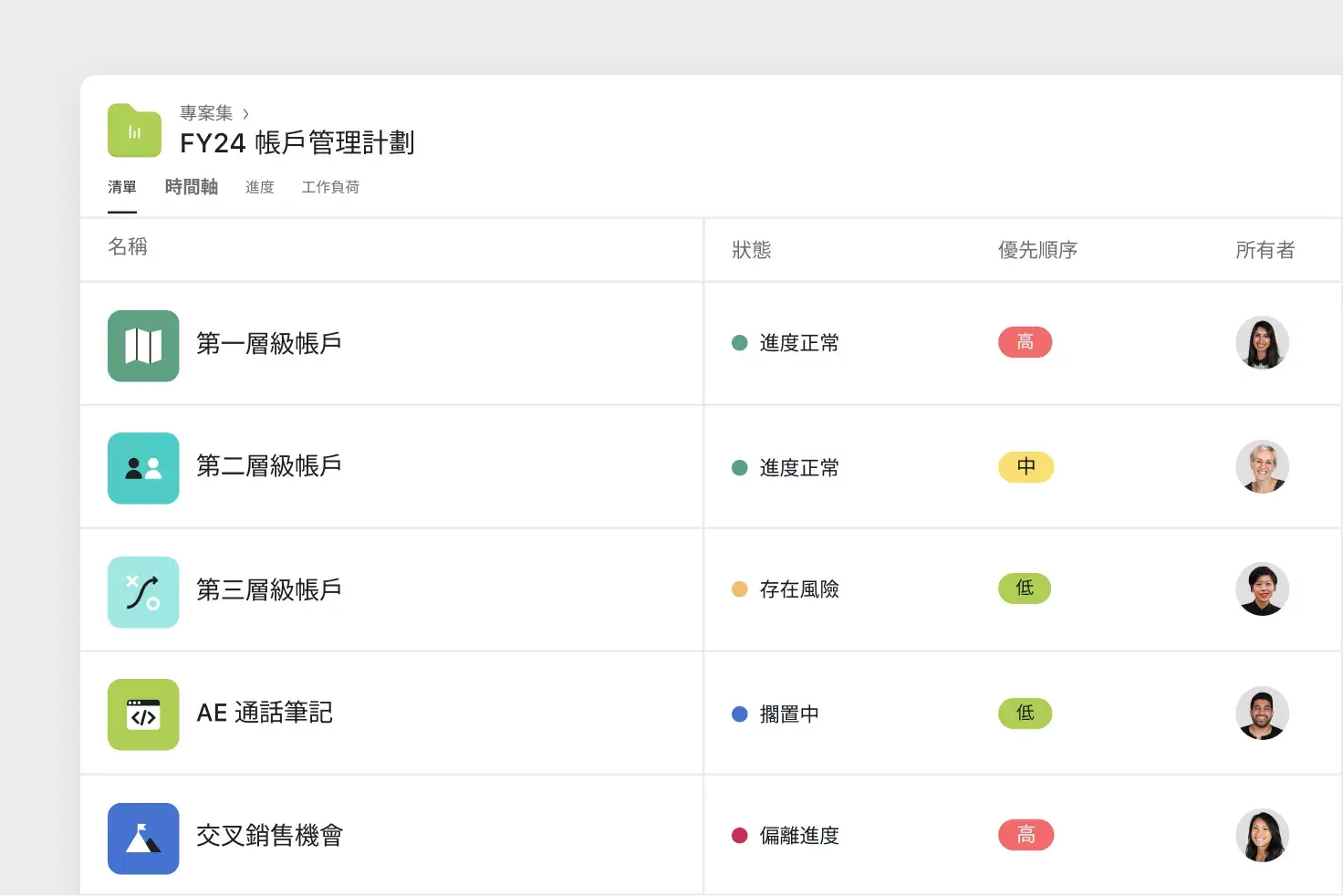1343x896 pixels.
Task: Click the people icon beside 第二層級帳戶
Action: (143, 468)
